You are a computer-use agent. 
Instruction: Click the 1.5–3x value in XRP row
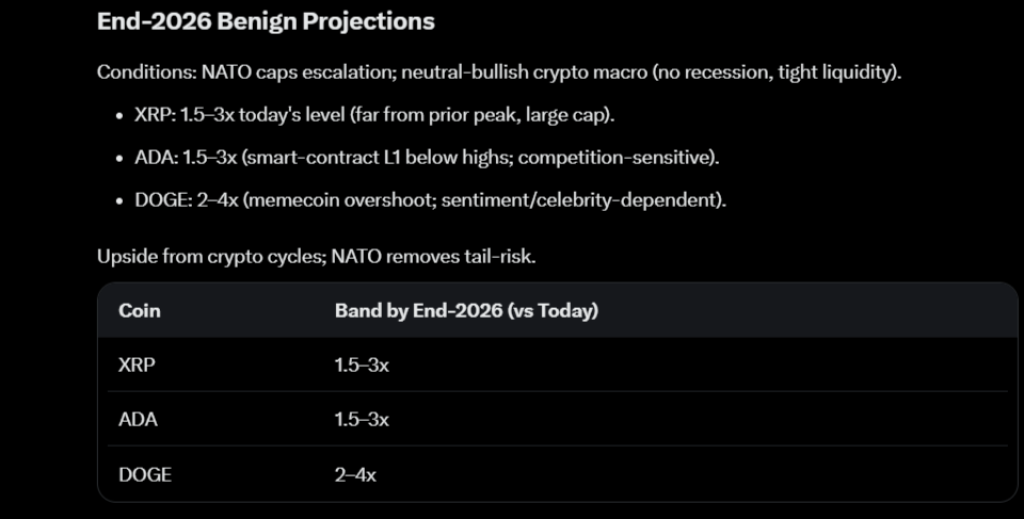[x=362, y=365]
